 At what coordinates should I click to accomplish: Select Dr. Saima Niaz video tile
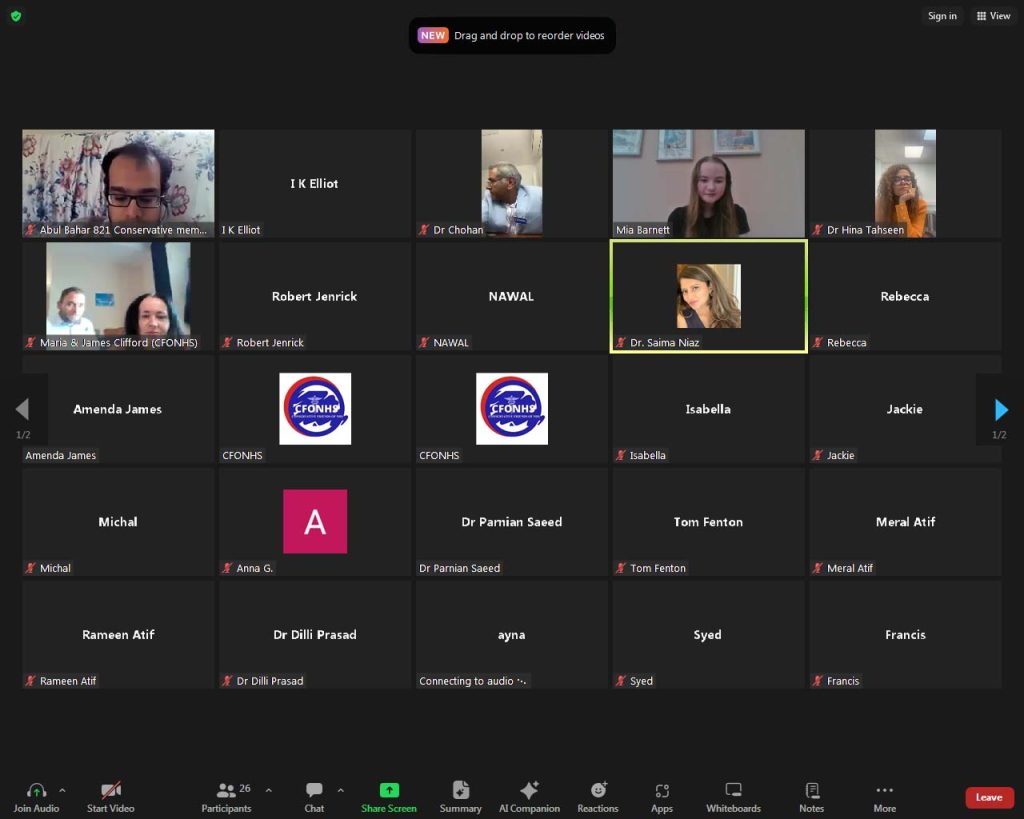(x=708, y=297)
